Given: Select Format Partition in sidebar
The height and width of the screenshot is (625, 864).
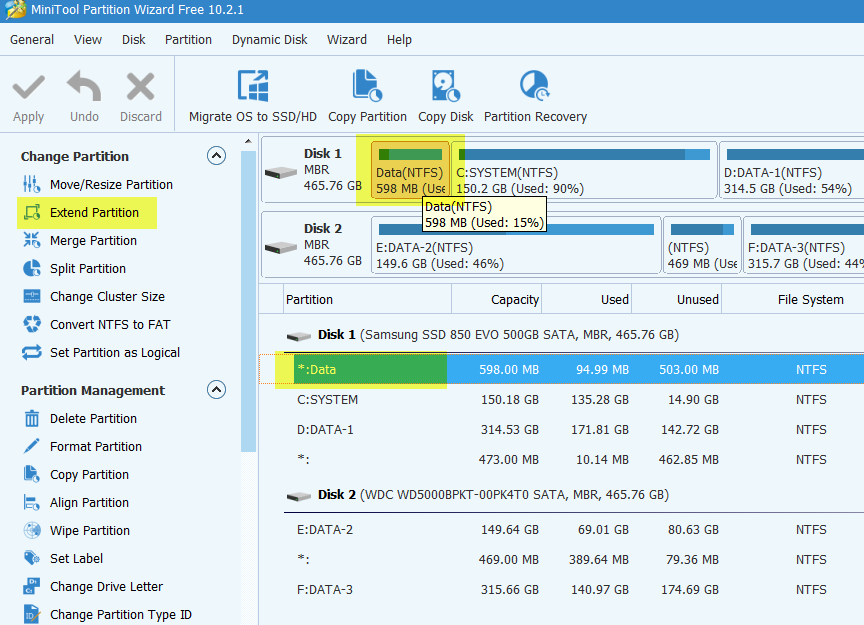Looking at the screenshot, I should [82, 446].
